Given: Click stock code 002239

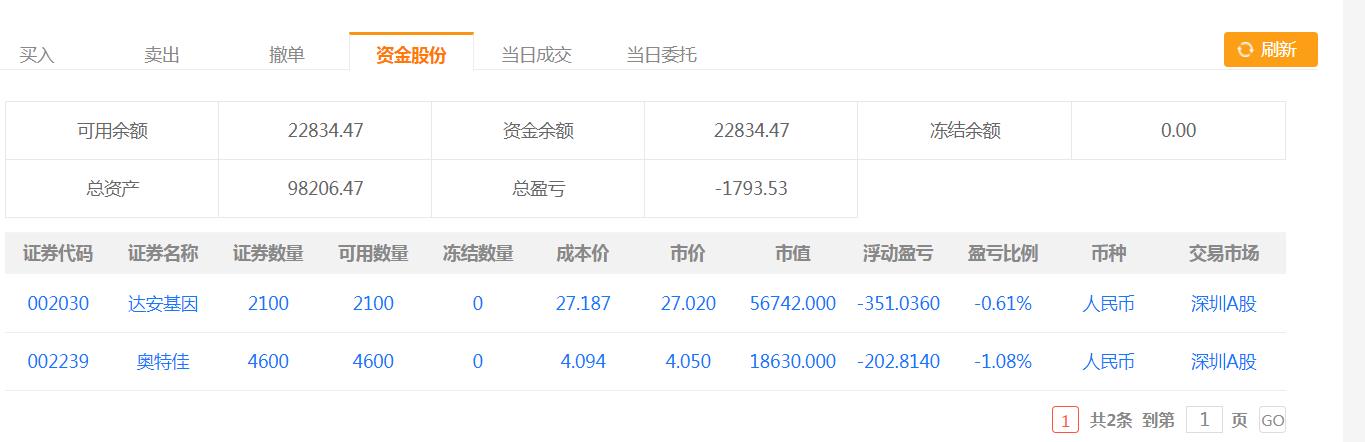Looking at the screenshot, I should point(58,361).
